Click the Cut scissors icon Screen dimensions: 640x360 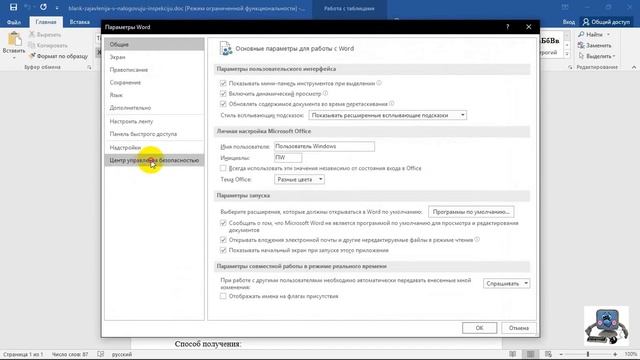(32, 35)
